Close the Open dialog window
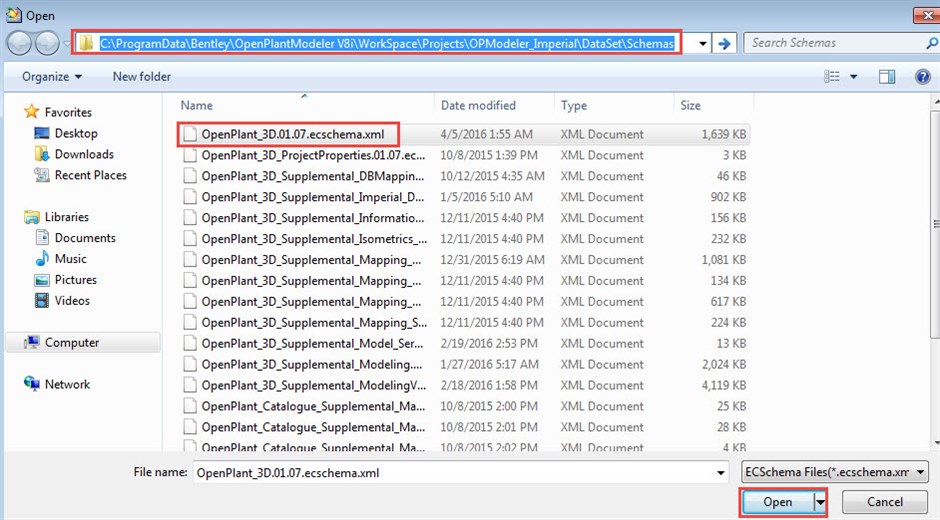This screenshot has width=940, height=520. tap(926, 14)
